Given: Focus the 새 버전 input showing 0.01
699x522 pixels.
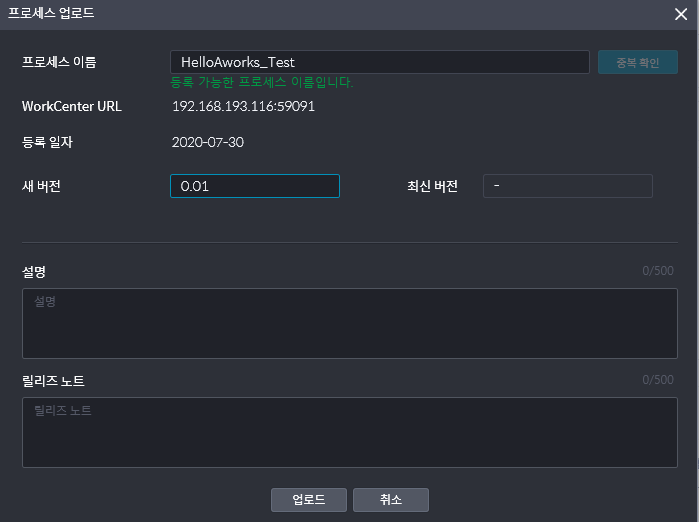Looking at the screenshot, I should [255, 186].
